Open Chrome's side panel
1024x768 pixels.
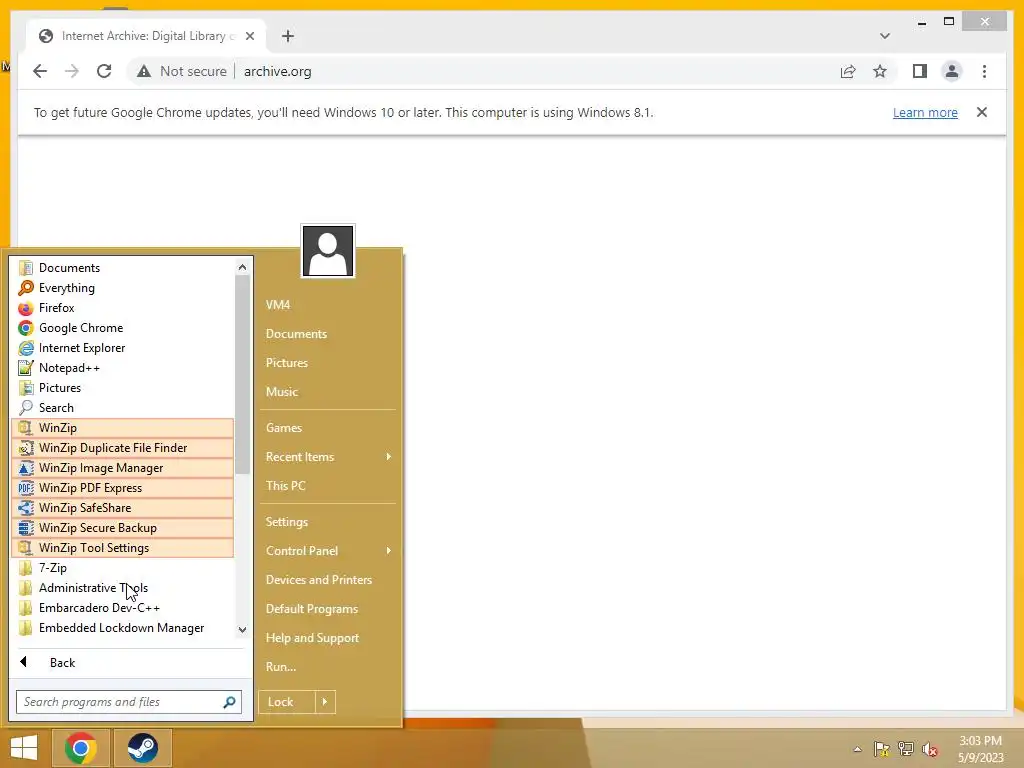(x=920, y=71)
